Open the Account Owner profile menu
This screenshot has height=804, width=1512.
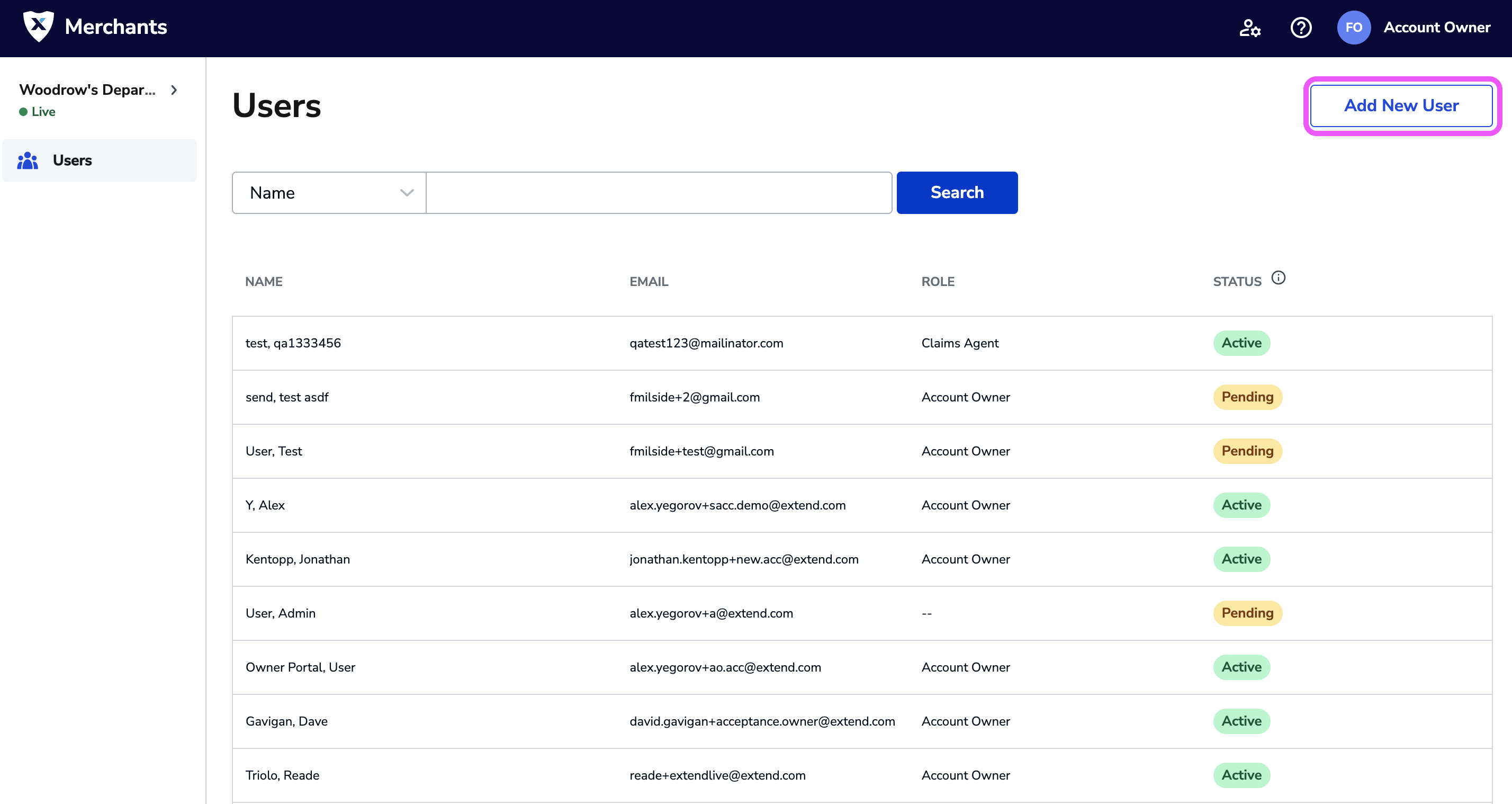[x=1436, y=28]
